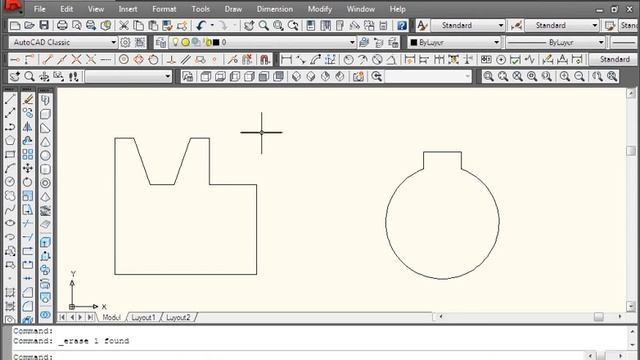Image resolution: width=640 pixels, height=360 pixels.
Task: Open Workspace Settings gear icon
Action: click(x=125, y=42)
